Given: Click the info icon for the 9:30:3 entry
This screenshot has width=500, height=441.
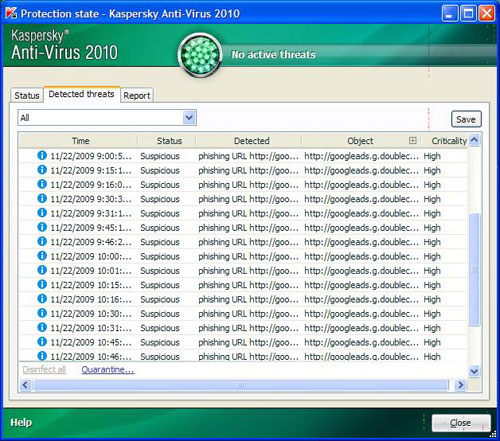Looking at the screenshot, I should (42, 198).
